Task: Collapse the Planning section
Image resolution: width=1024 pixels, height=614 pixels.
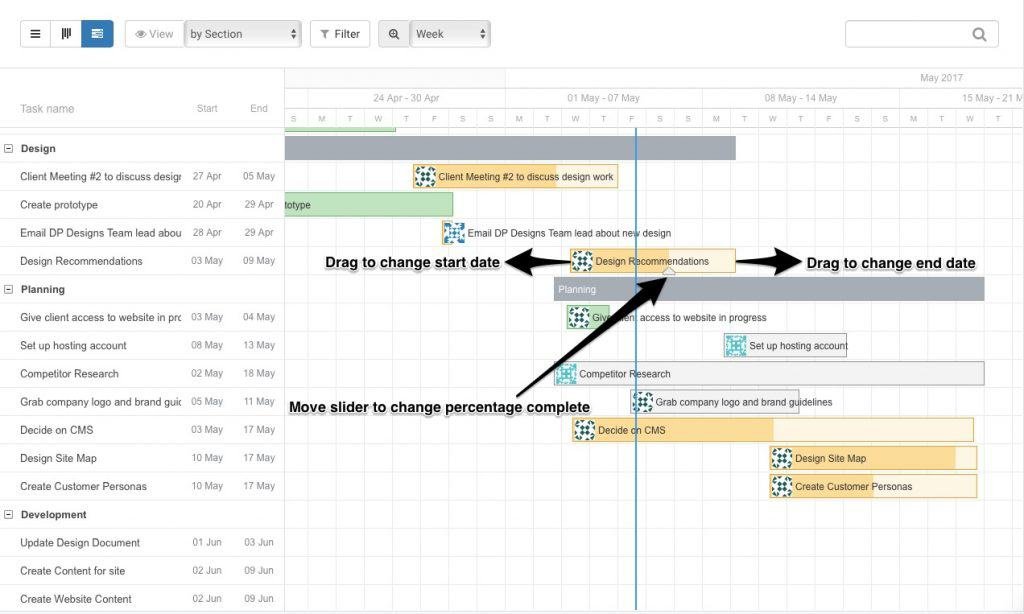Action: [10, 289]
